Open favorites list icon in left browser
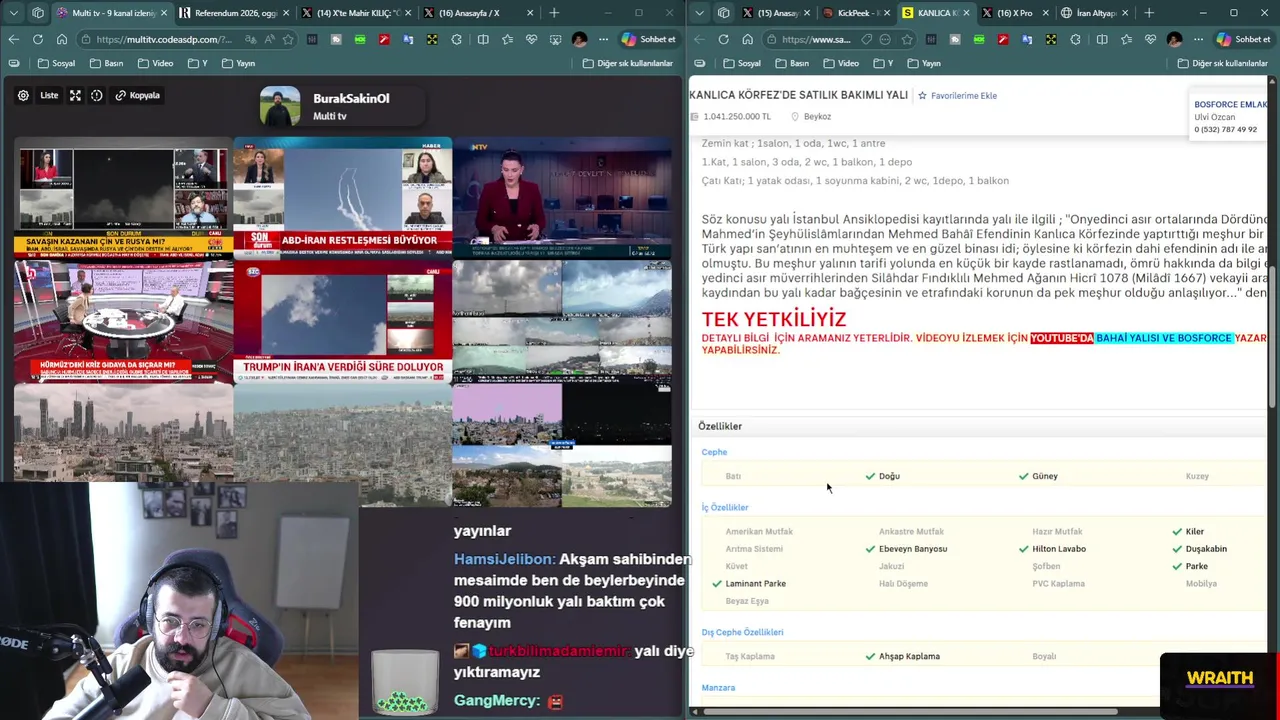 pyautogui.click(x=508, y=39)
